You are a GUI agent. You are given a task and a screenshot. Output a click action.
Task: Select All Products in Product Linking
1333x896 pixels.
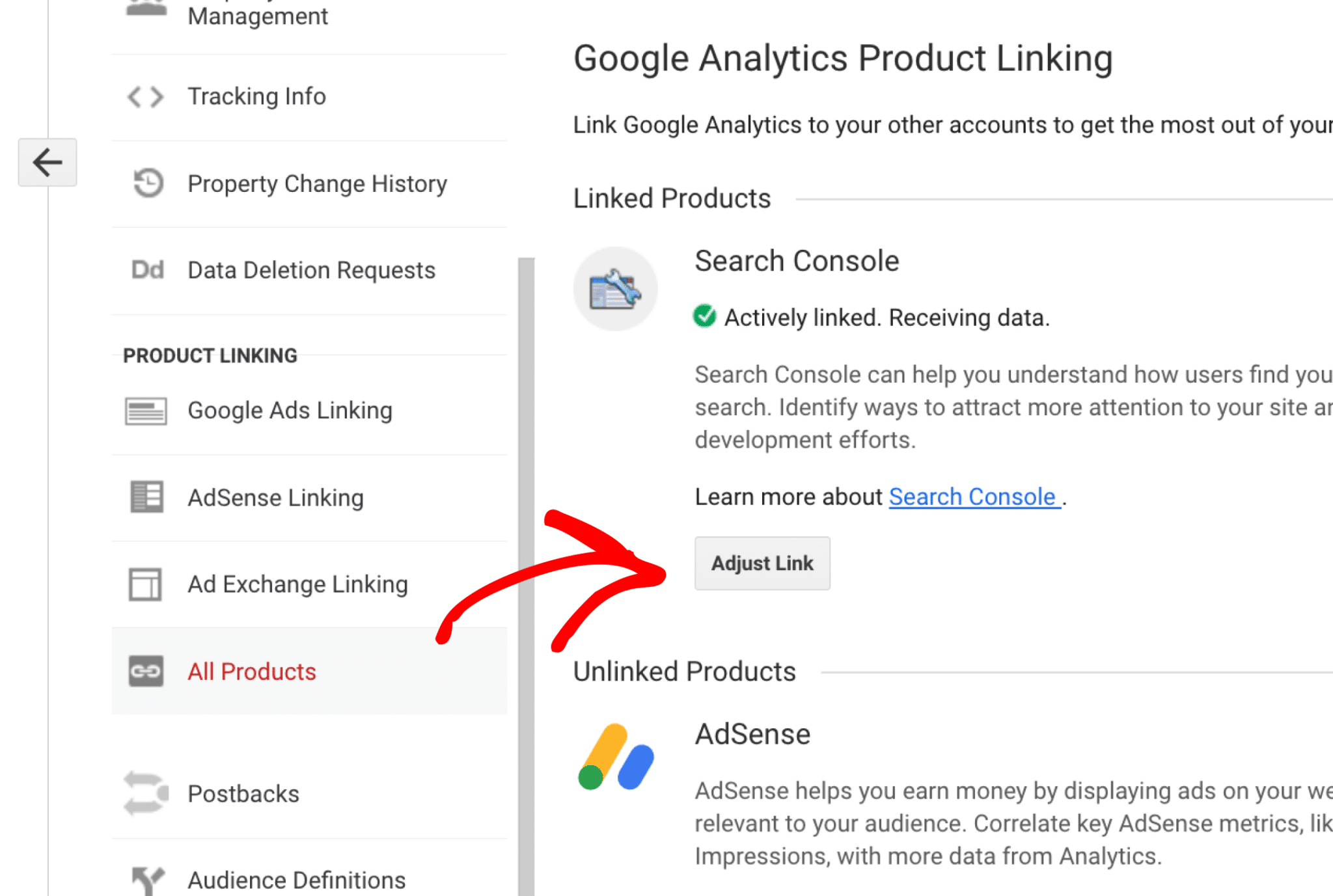point(252,672)
